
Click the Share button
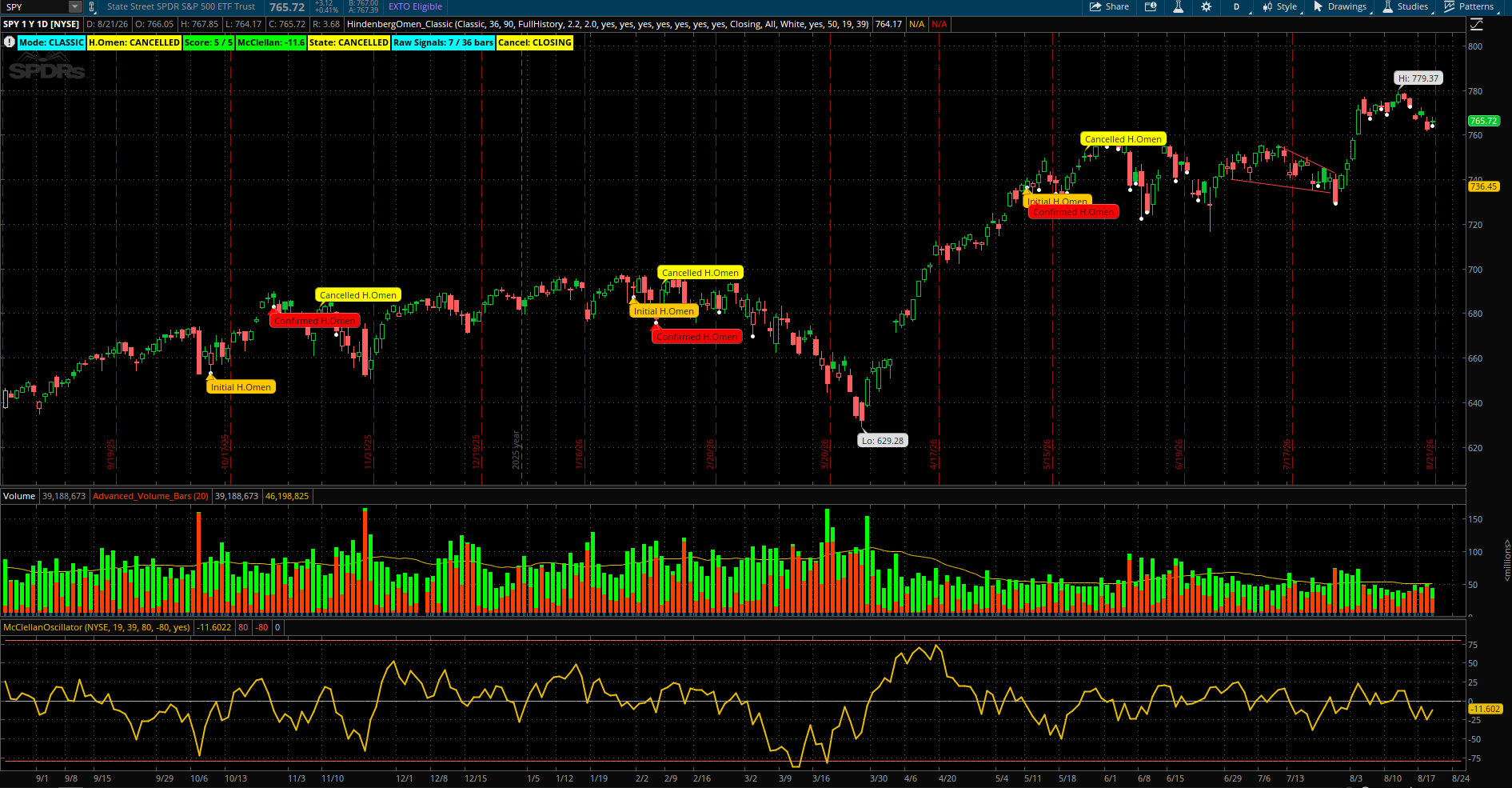[x=1109, y=6]
